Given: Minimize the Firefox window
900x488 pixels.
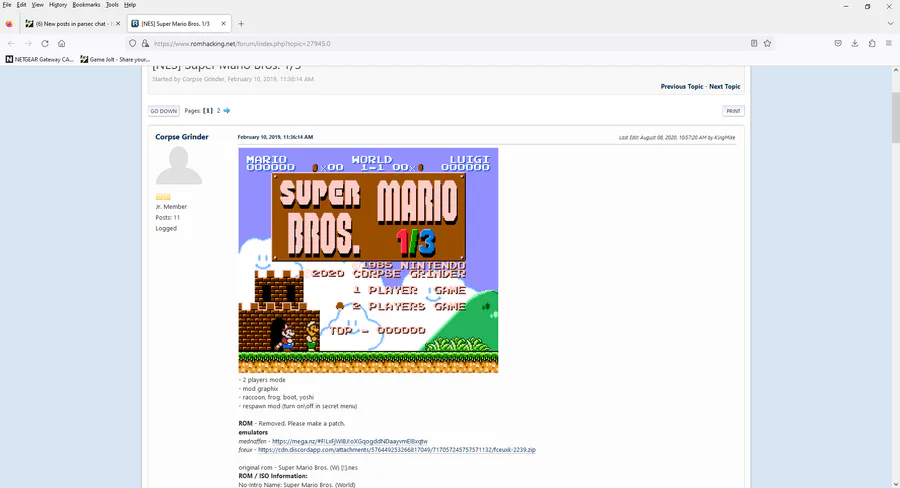Looking at the screenshot, I should tap(845, 6).
